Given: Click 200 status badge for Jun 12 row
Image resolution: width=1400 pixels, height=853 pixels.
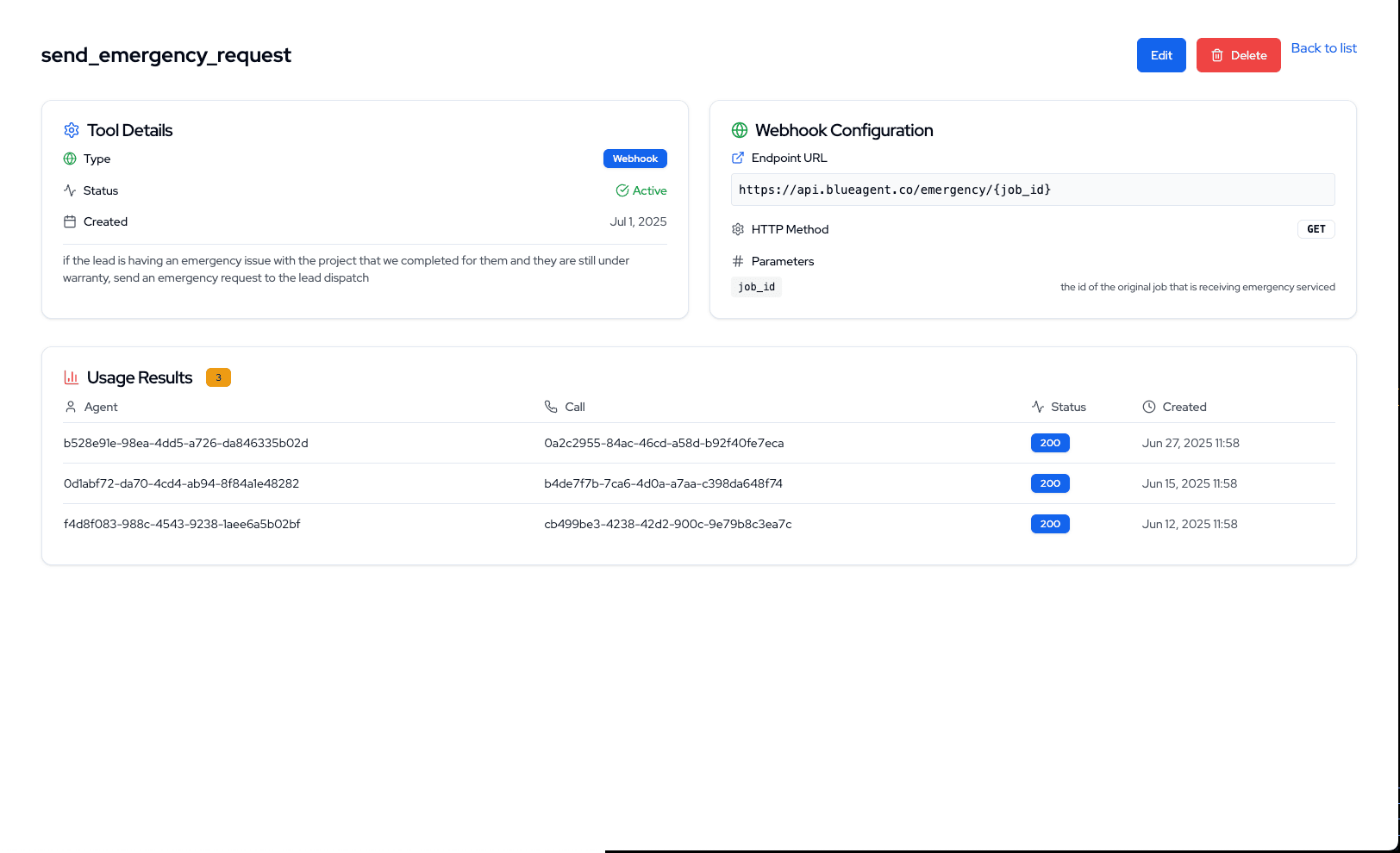Looking at the screenshot, I should (x=1050, y=524).
